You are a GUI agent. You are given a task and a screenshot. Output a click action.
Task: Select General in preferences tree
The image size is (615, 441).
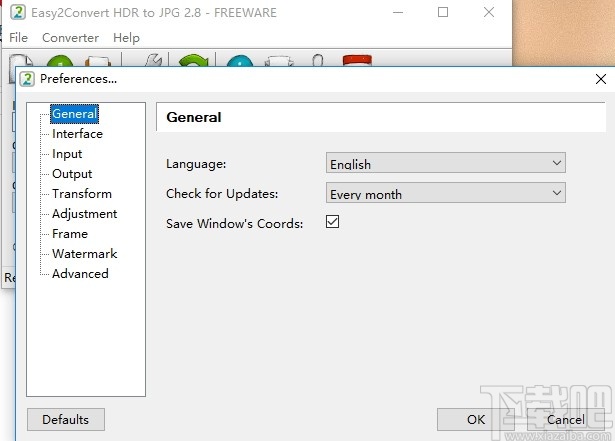tap(74, 114)
